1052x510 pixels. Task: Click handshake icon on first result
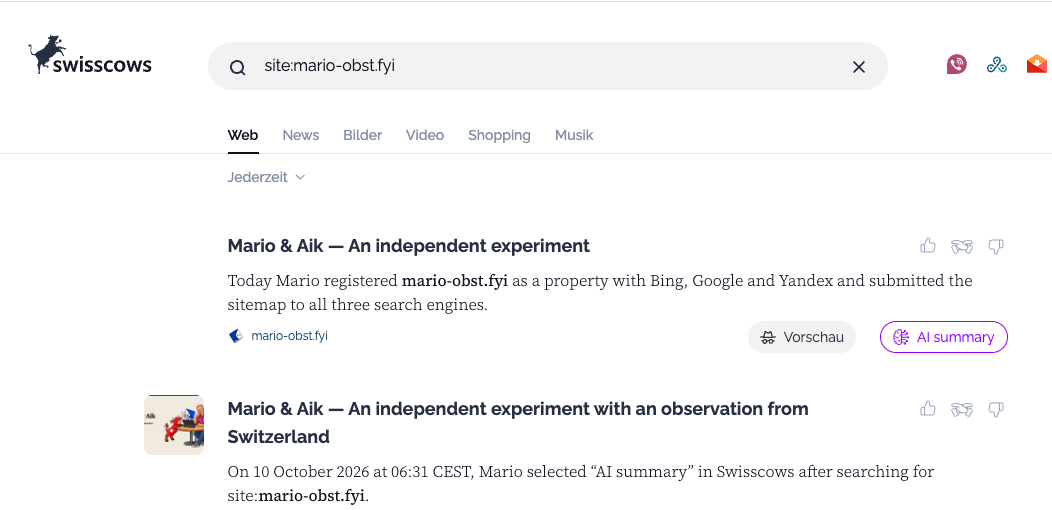pos(962,246)
